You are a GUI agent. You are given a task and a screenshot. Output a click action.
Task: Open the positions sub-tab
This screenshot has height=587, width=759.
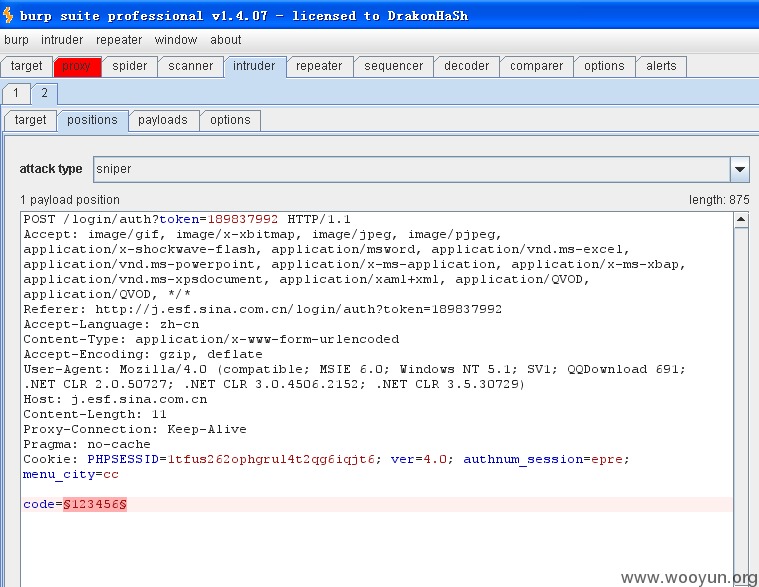point(92,120)
